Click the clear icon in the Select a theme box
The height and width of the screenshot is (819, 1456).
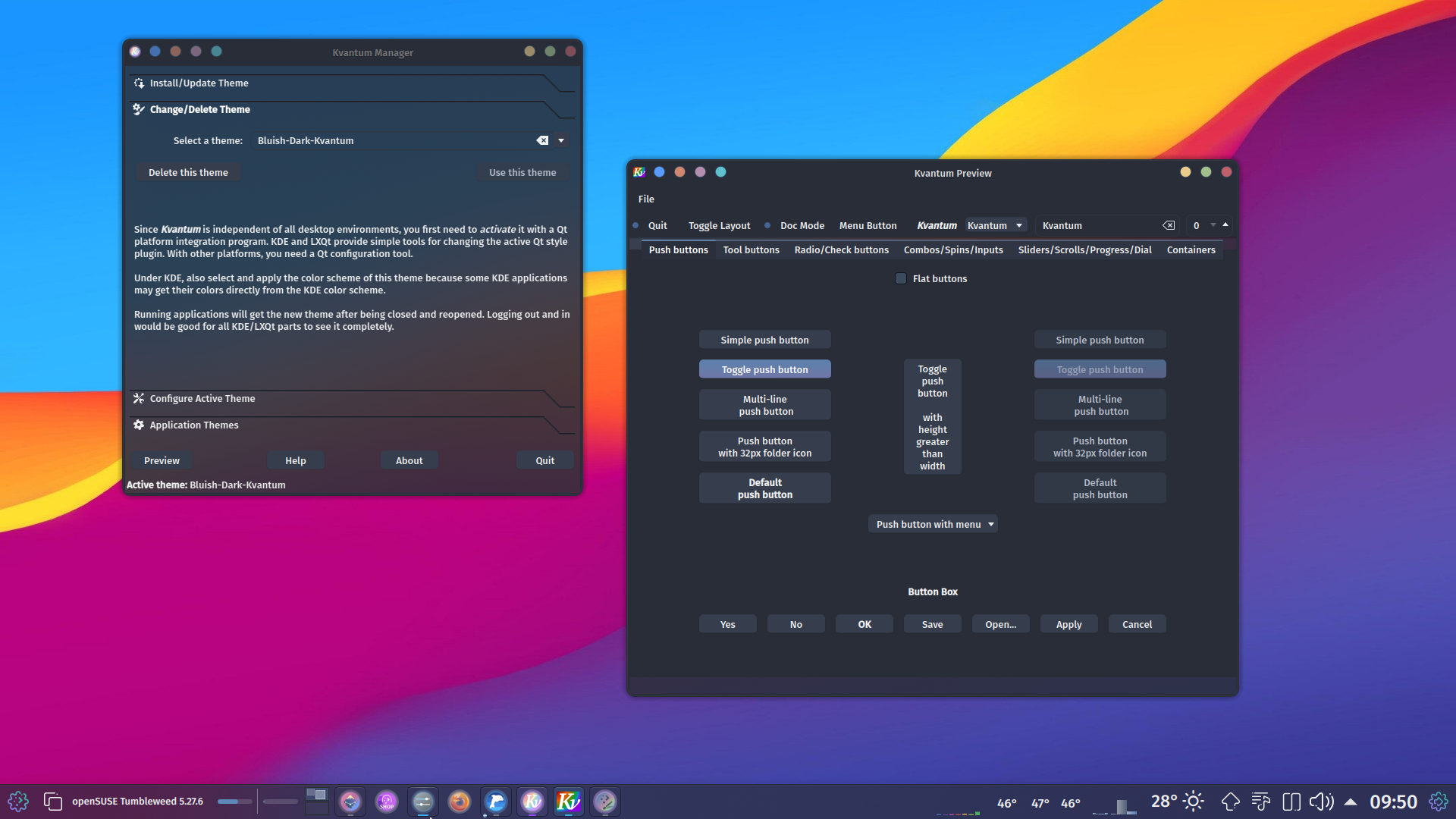click(x=542, y=140)
